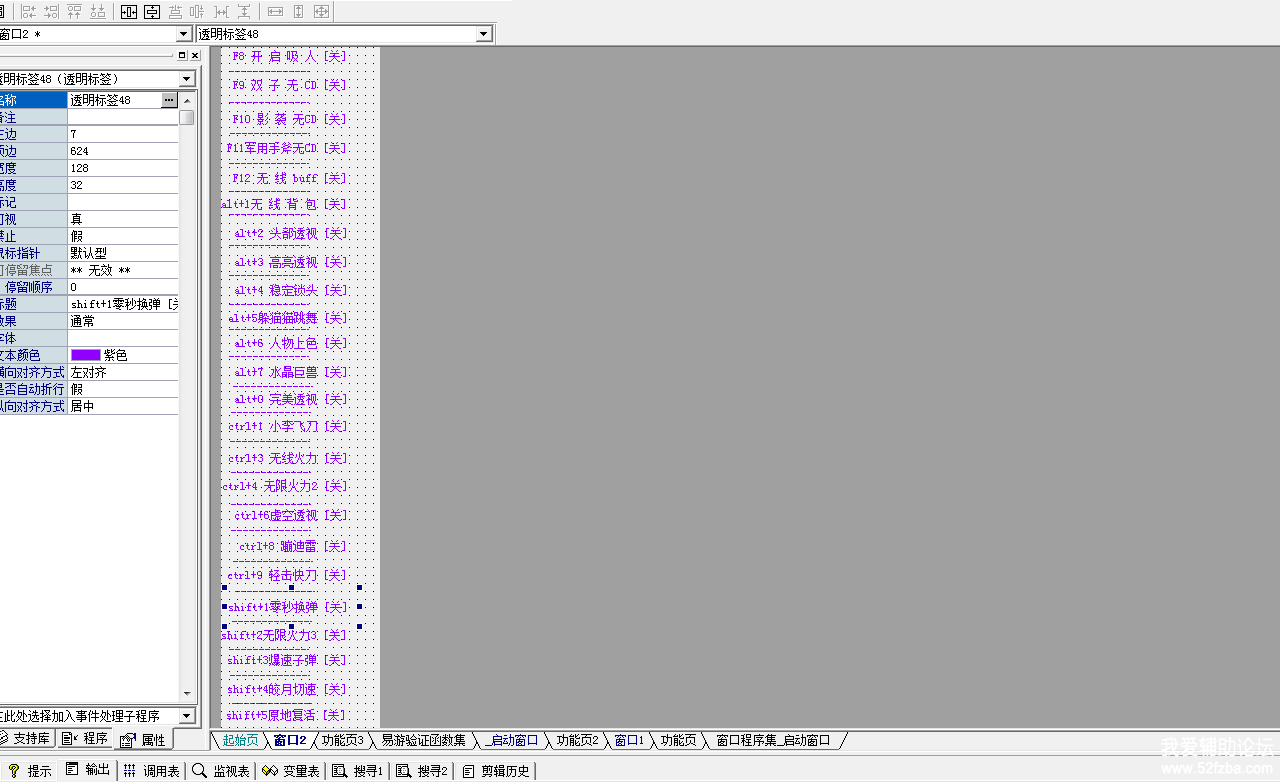Click the align bottom edges toolbar icon
Viewport: 1280px width, 782px height.
pos(98,12)
